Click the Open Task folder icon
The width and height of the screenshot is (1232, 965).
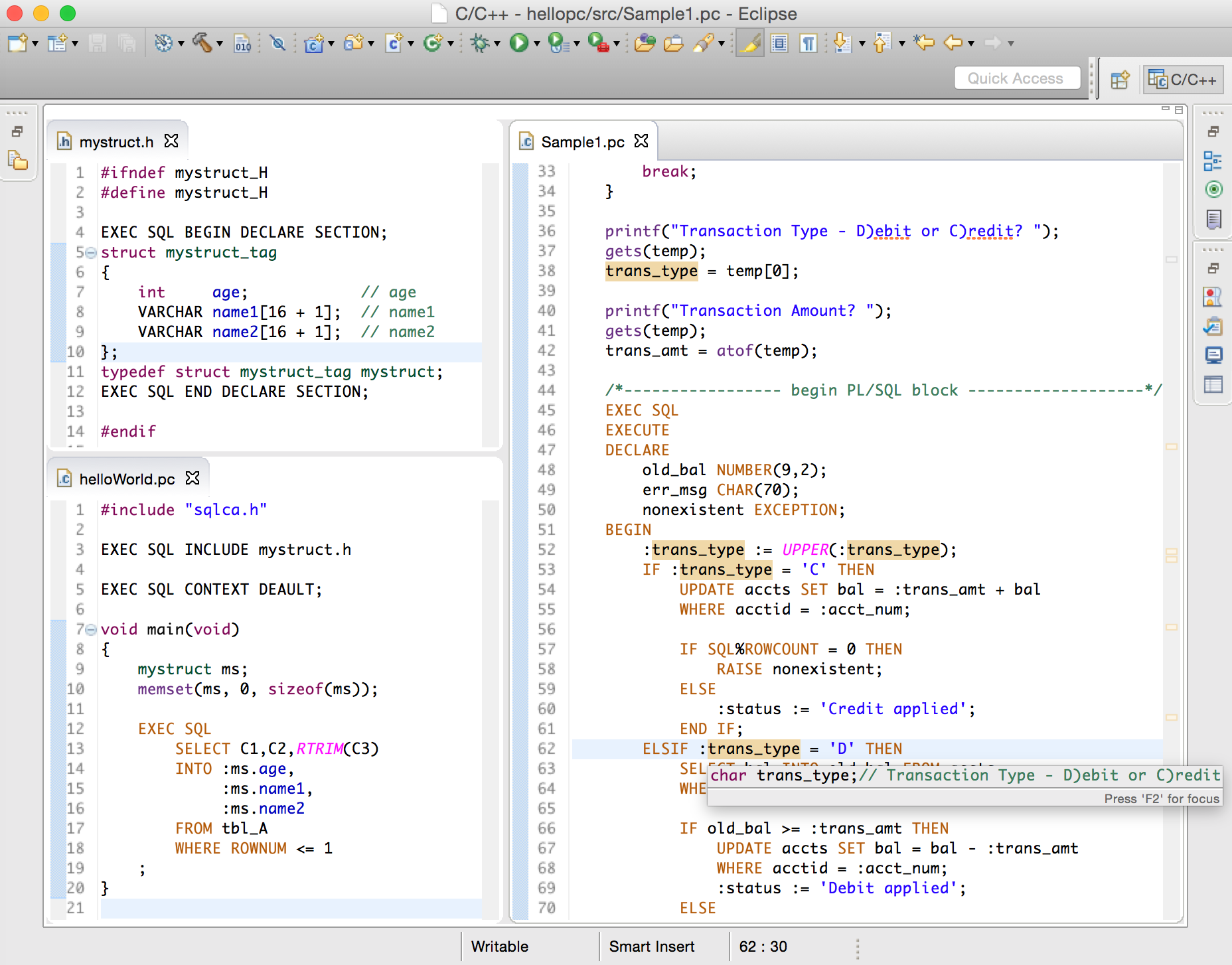coord(673,44)
